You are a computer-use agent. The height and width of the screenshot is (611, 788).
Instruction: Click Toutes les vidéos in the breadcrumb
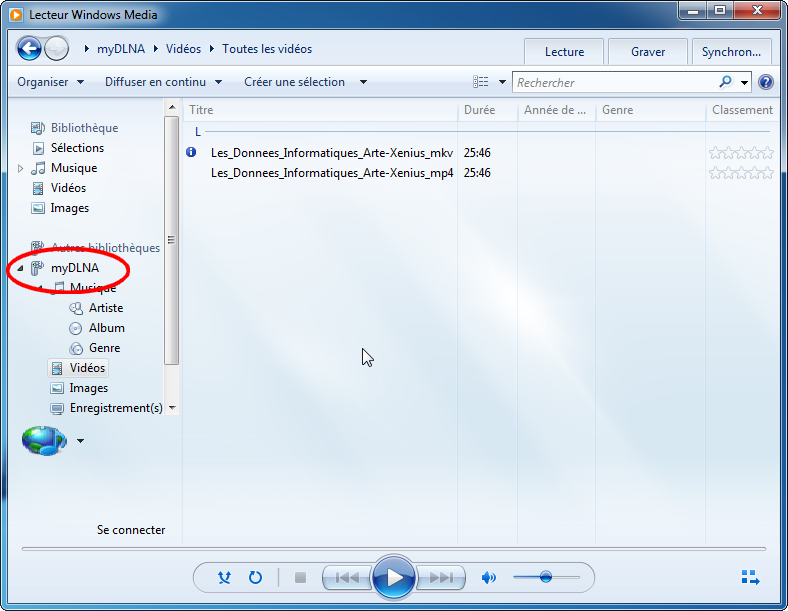click(267, 49)
